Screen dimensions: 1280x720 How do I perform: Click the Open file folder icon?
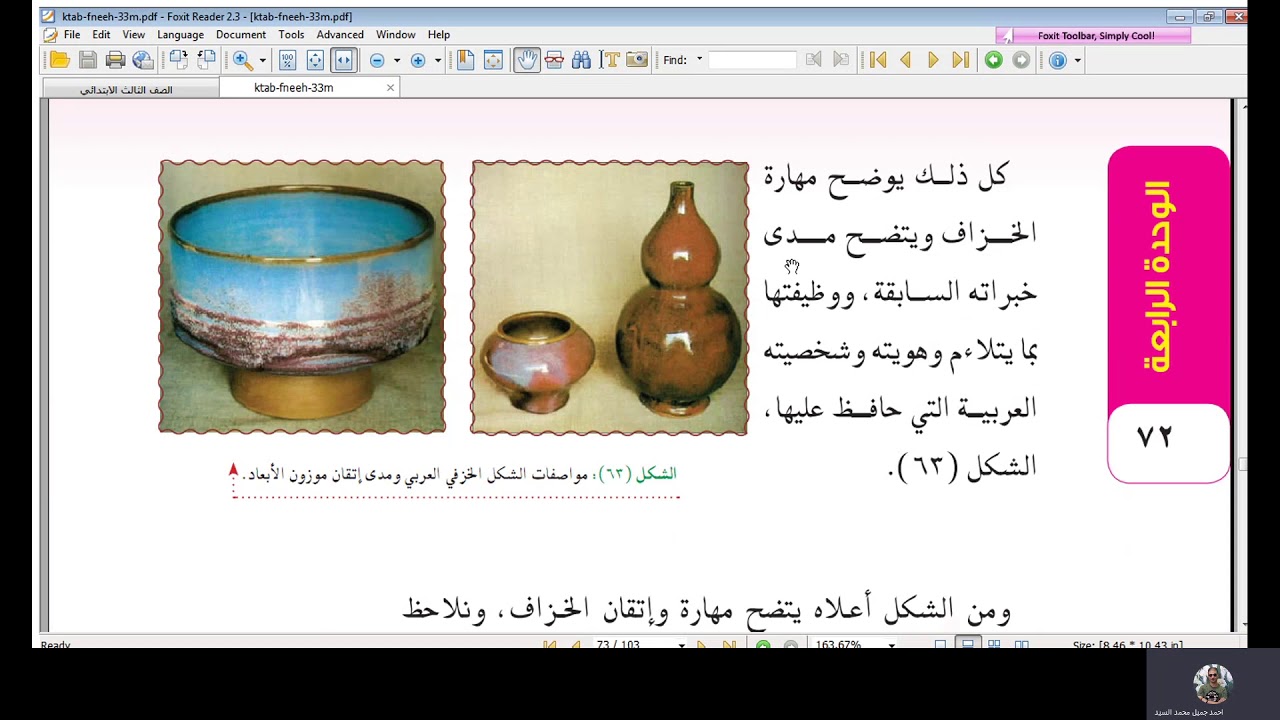60,60
